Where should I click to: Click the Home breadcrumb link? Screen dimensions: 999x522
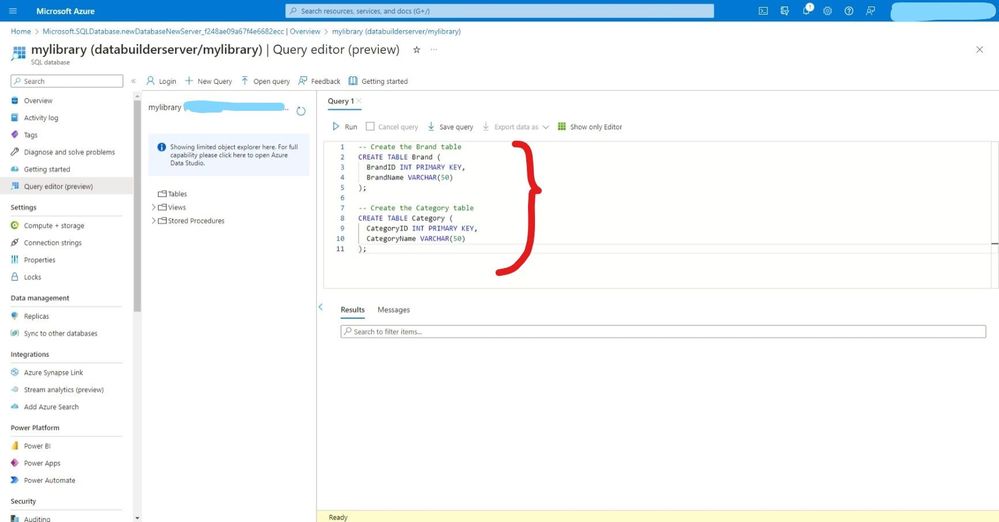20,31
